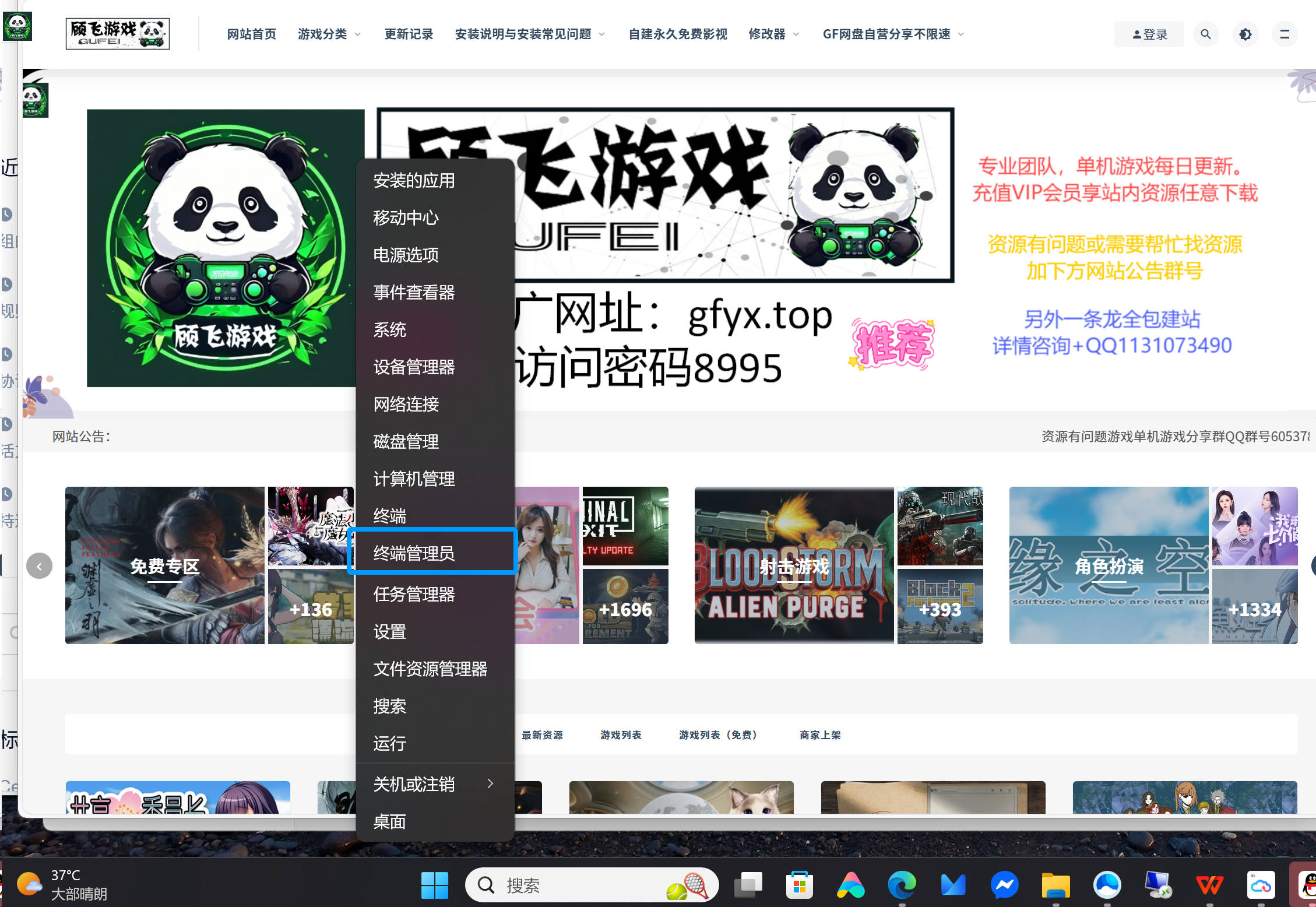This screenshot has height=907, width=1316.
Task: Open the hamburger menu at top right
Action: [x=1285, y=34]
